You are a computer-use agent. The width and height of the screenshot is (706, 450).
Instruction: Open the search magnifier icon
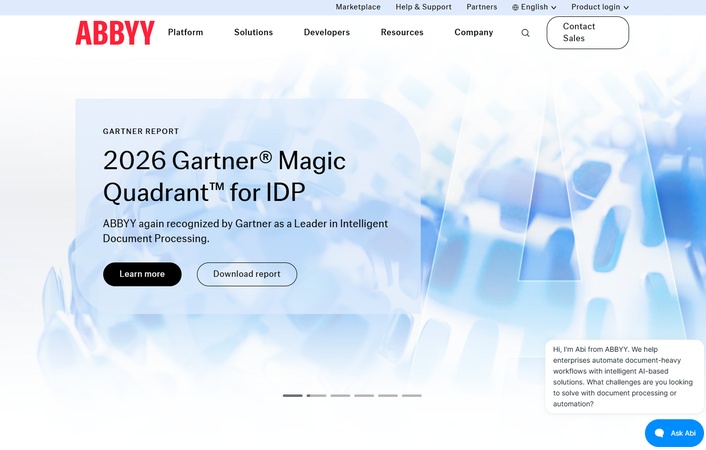point(525,33)
